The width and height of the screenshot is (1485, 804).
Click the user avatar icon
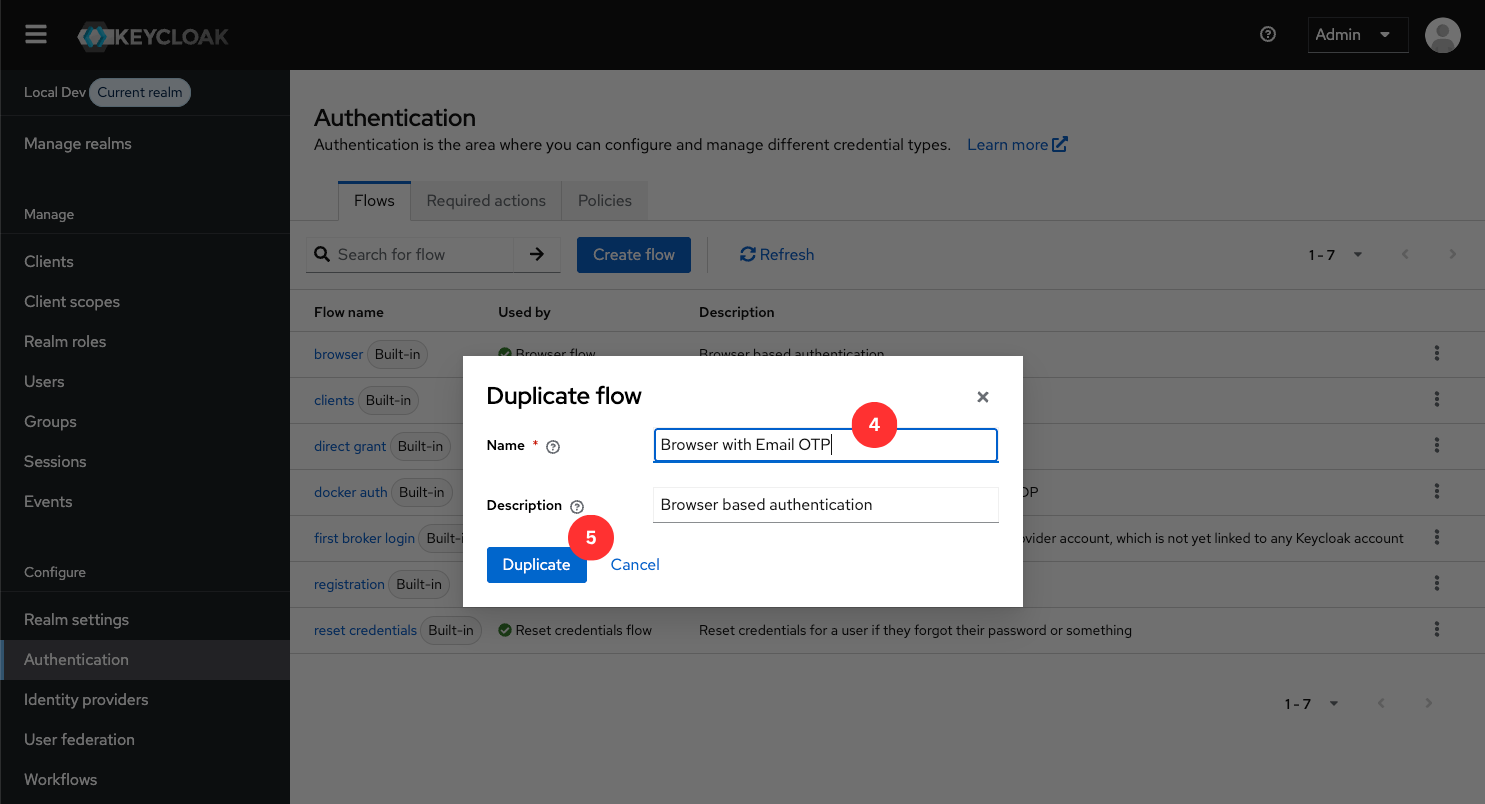[x=1442, y=35]
